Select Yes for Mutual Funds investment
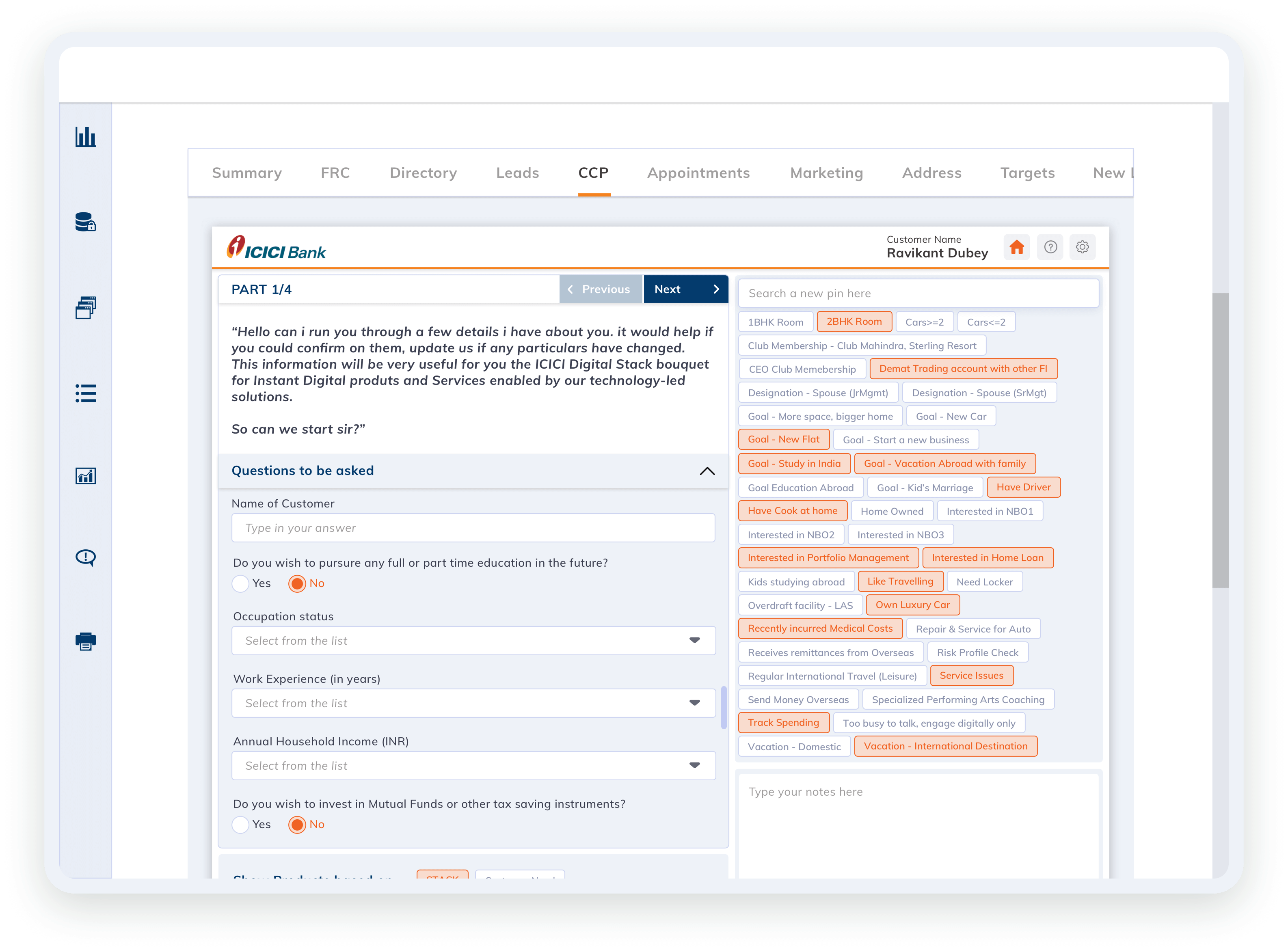This screenshot has height=950, width=1288. pos(240,825)
